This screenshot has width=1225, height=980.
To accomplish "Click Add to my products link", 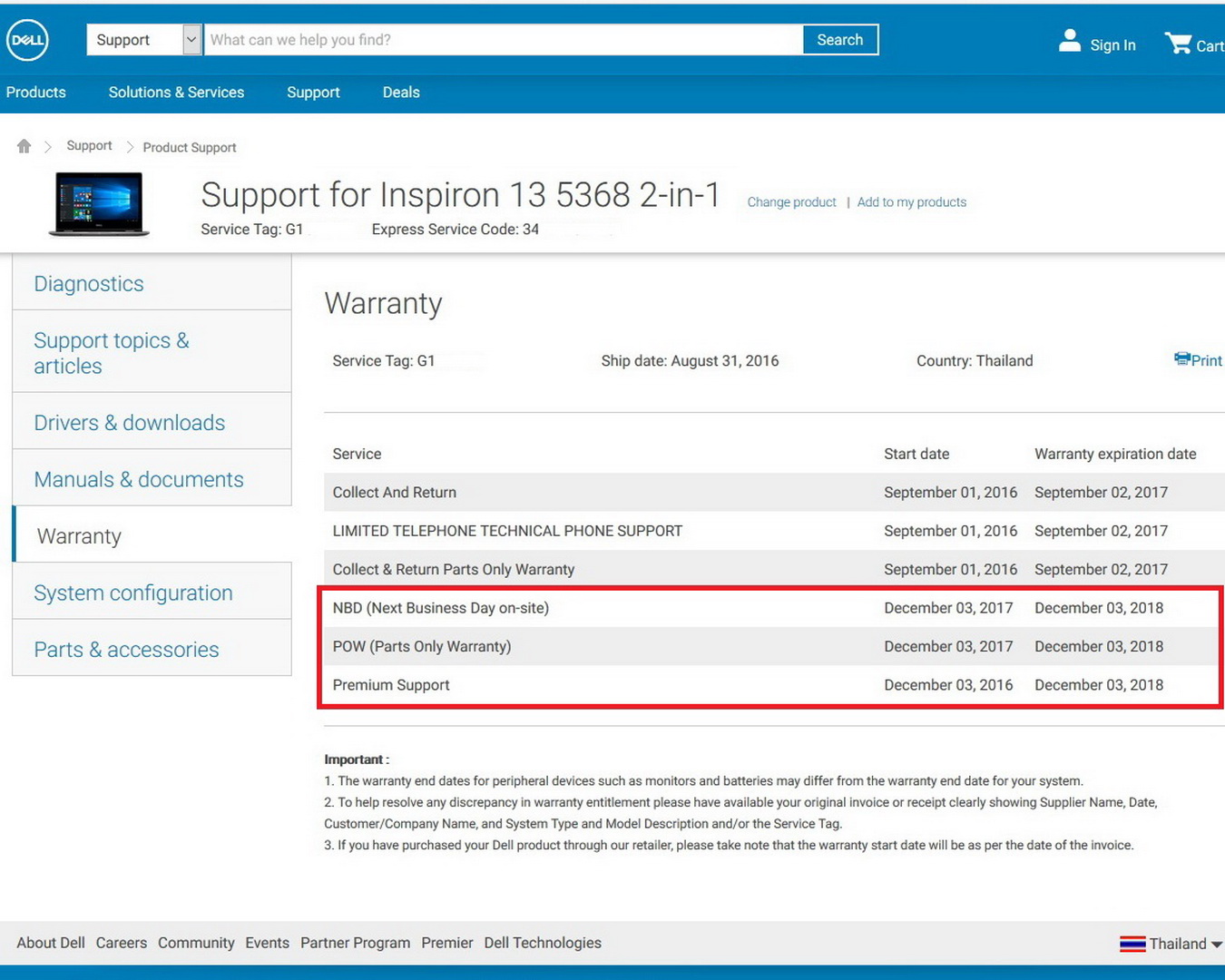I will click(x=912, y=202).
